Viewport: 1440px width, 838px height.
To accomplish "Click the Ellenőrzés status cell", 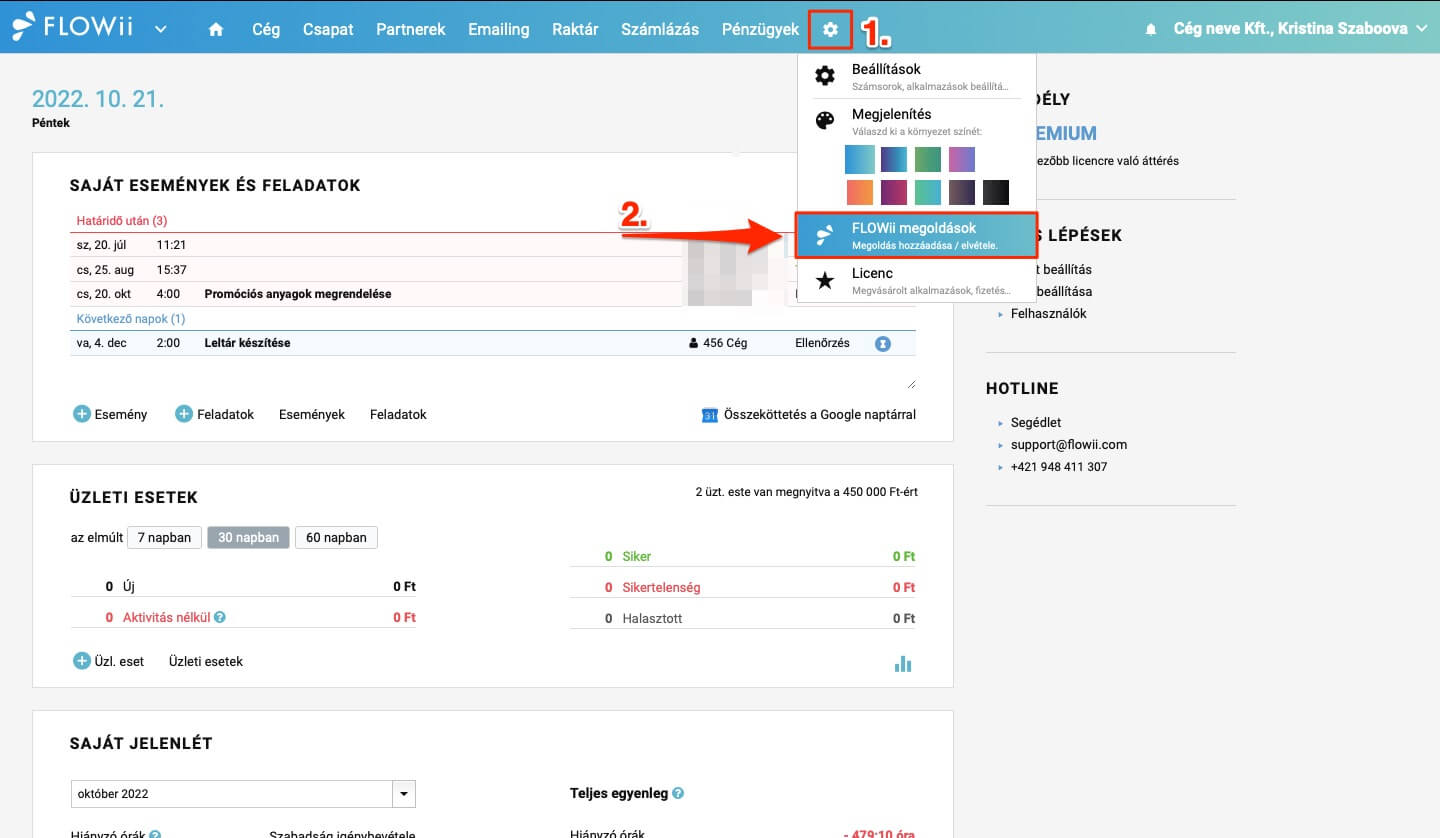I will click(822, 343).
